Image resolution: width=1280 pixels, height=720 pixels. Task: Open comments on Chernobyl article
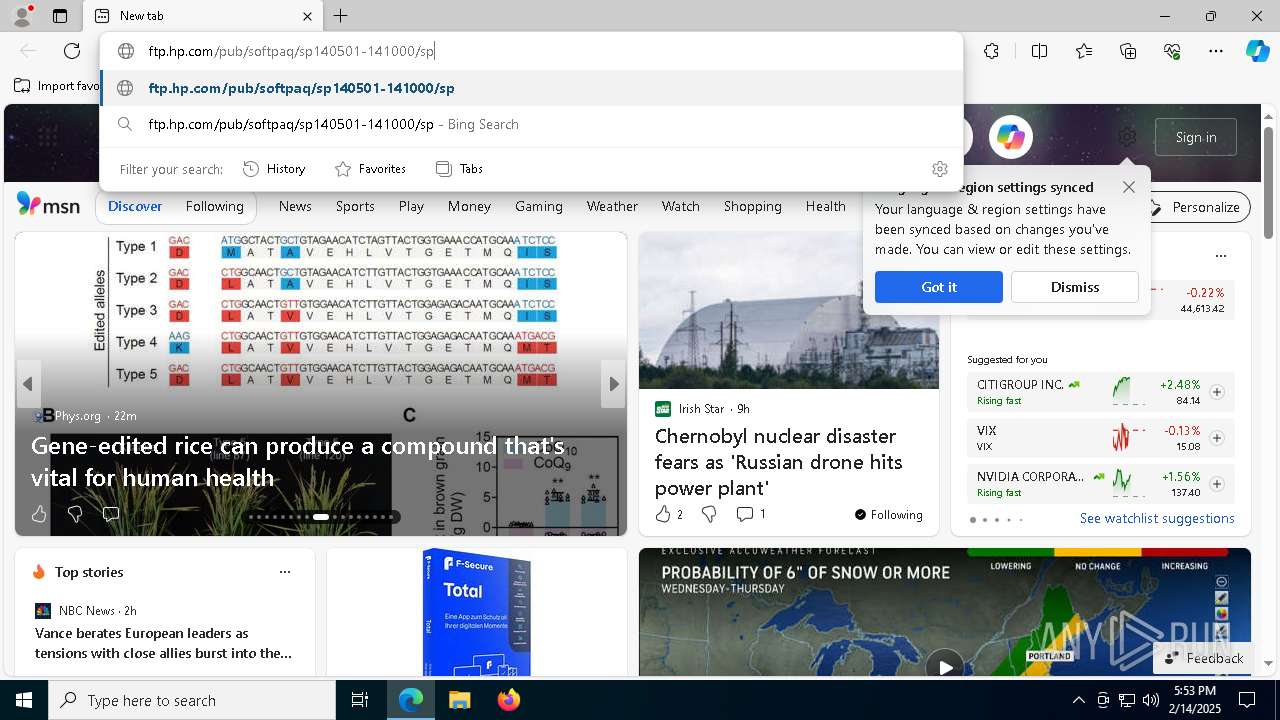click(x=751, y=514)
